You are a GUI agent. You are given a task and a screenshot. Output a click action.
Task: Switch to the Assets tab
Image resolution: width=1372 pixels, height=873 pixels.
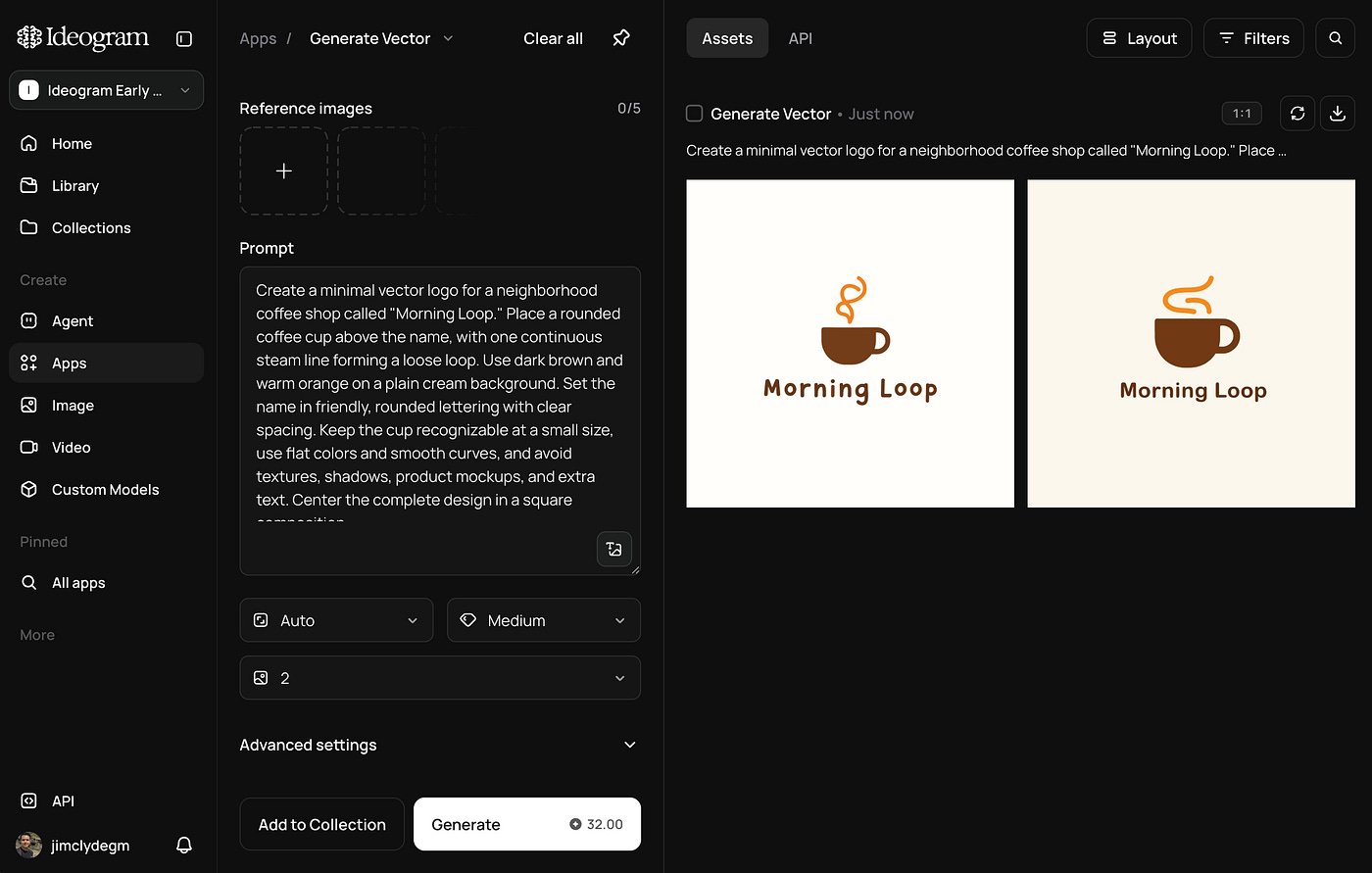(x=727, y=38)
